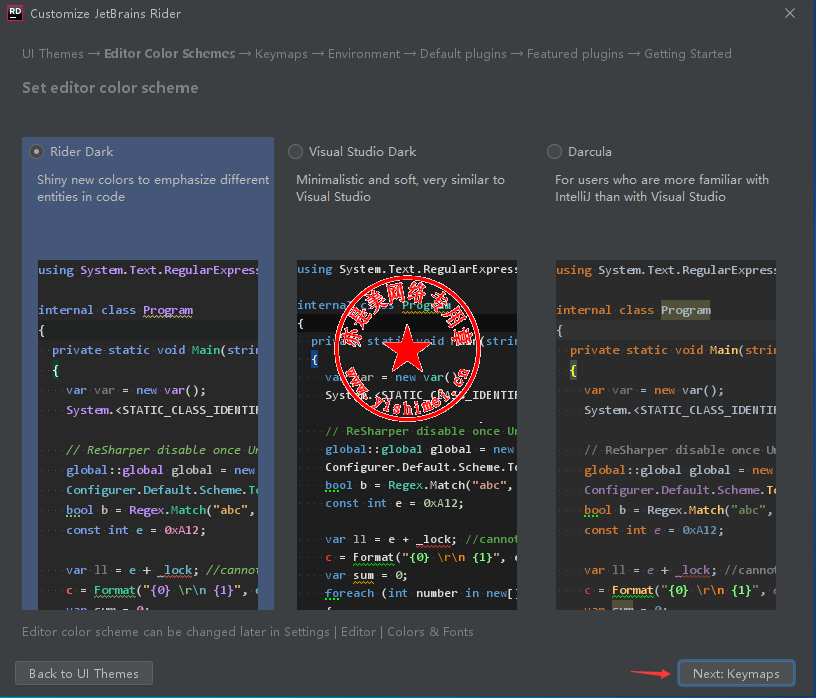
Task: Click the 'Rider Dark' label text
Action: [x=81, y=152]
